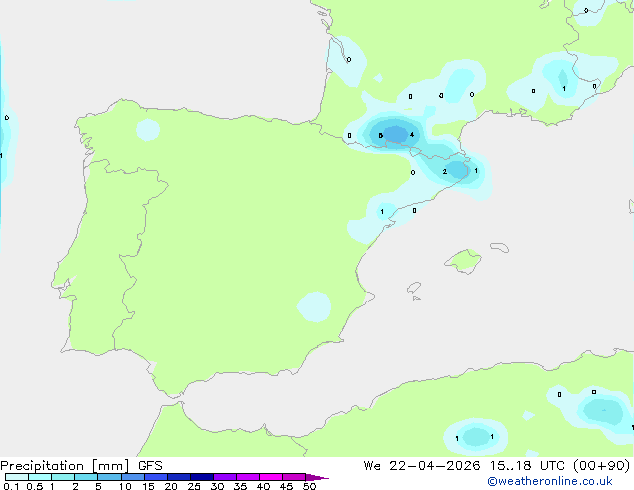Screen dimensions: 634x490
Task: Click Mallorca island on the map
Action: click(464, 261)
